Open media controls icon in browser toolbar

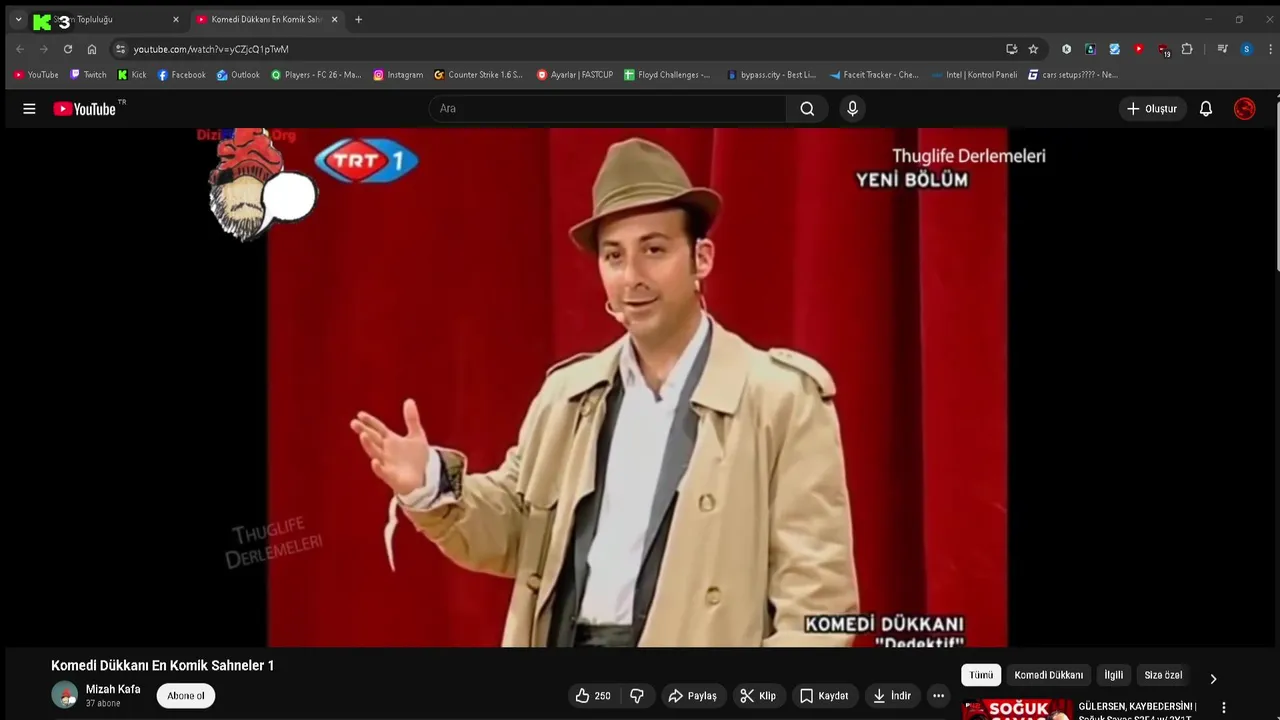(x=1222, y=49)
